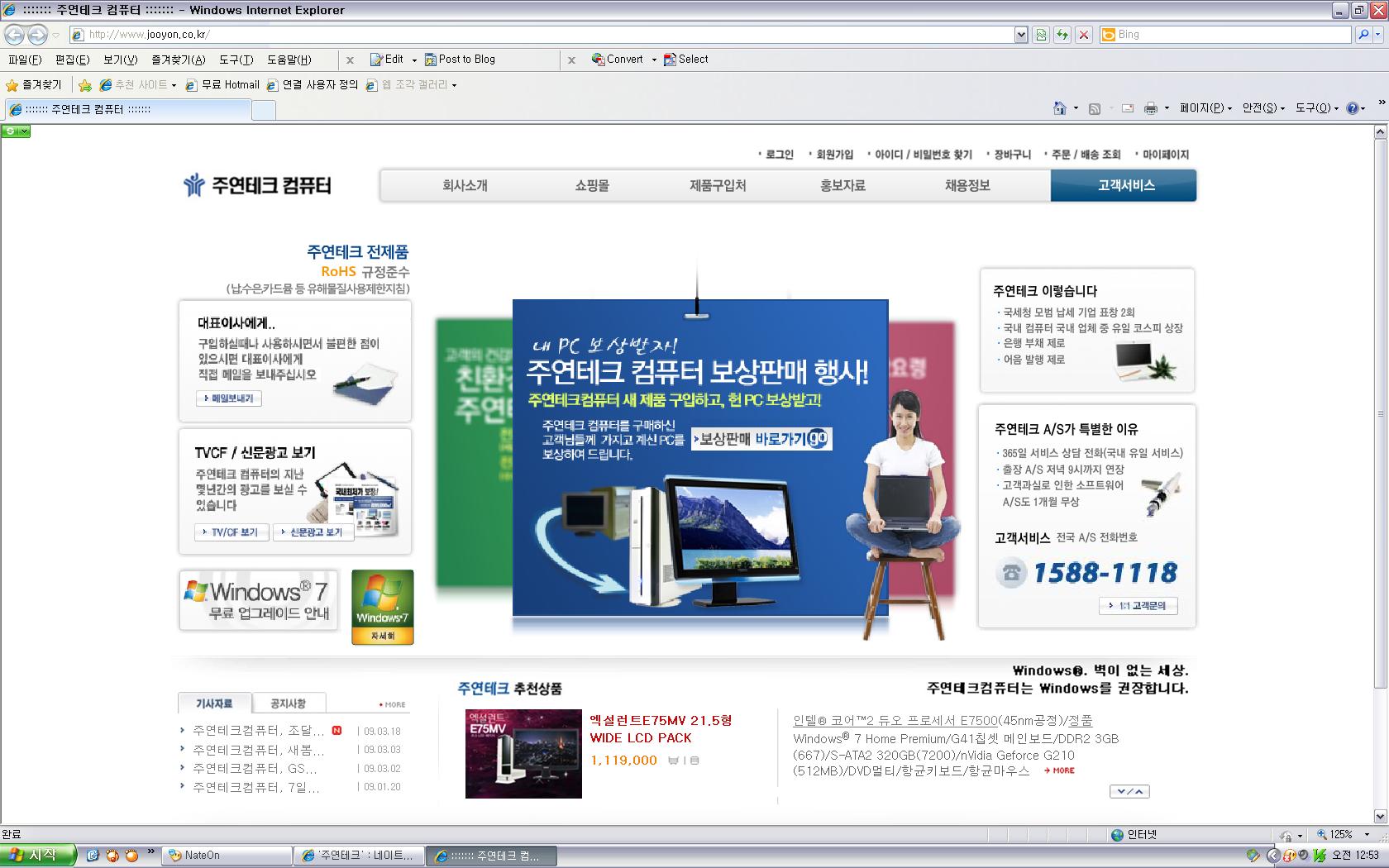Open the 도구(T) menu
The image size is (1389, 868).
pyautogui.click(x=236, y=60)
